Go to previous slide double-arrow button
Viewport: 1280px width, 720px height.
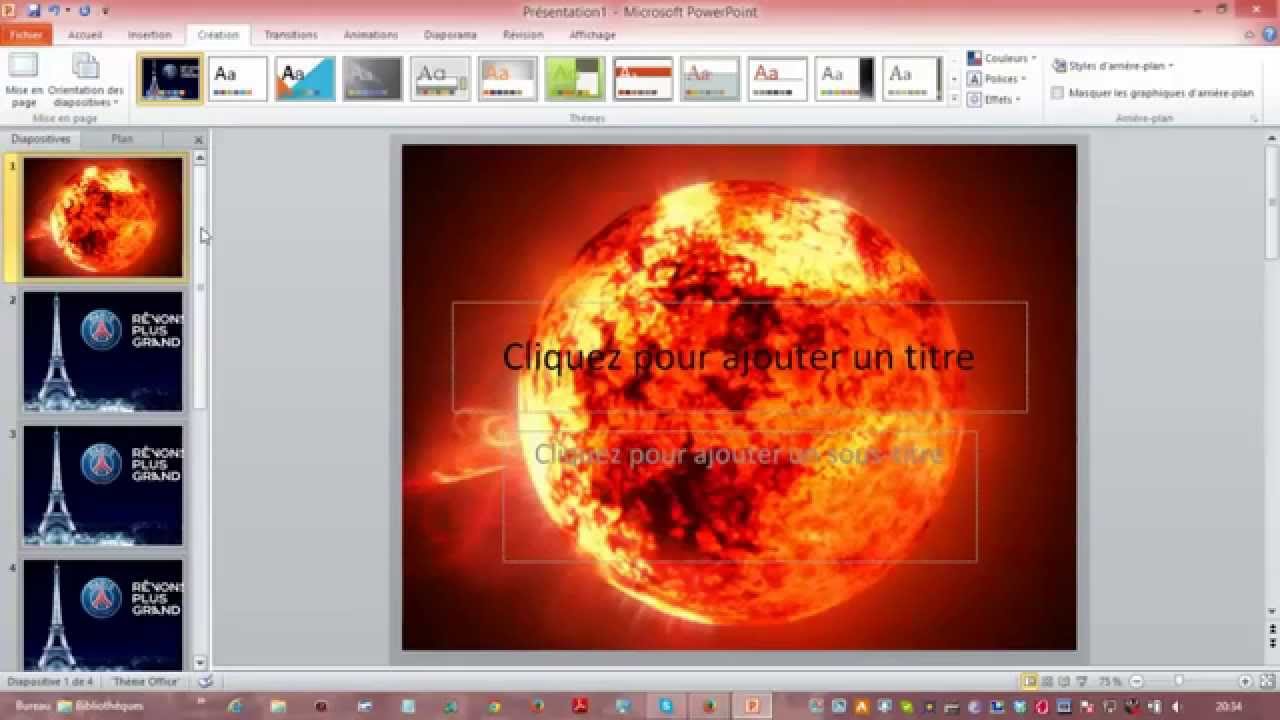[1272, 629]
